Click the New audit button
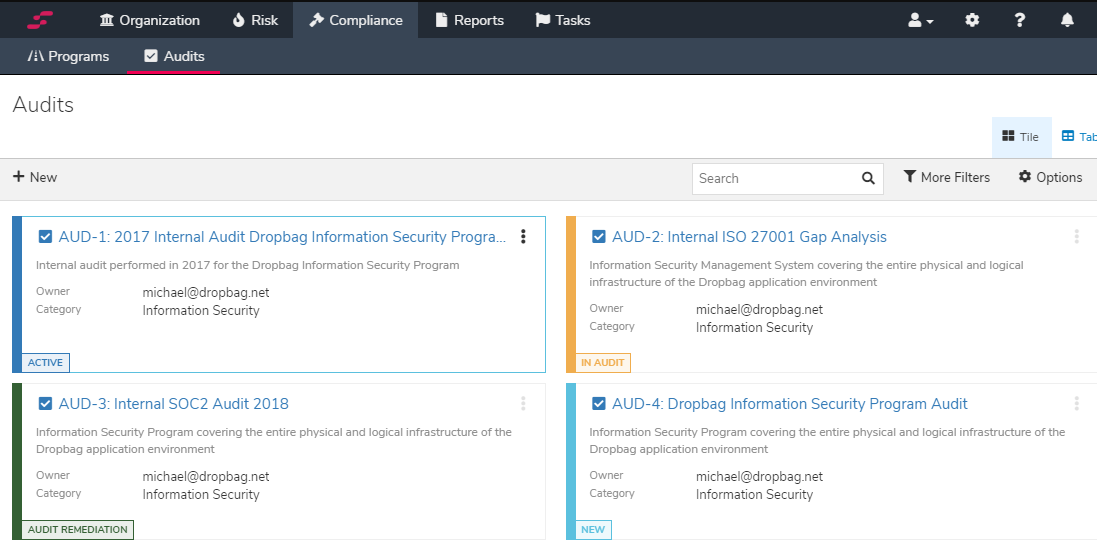 coord(35,177)
